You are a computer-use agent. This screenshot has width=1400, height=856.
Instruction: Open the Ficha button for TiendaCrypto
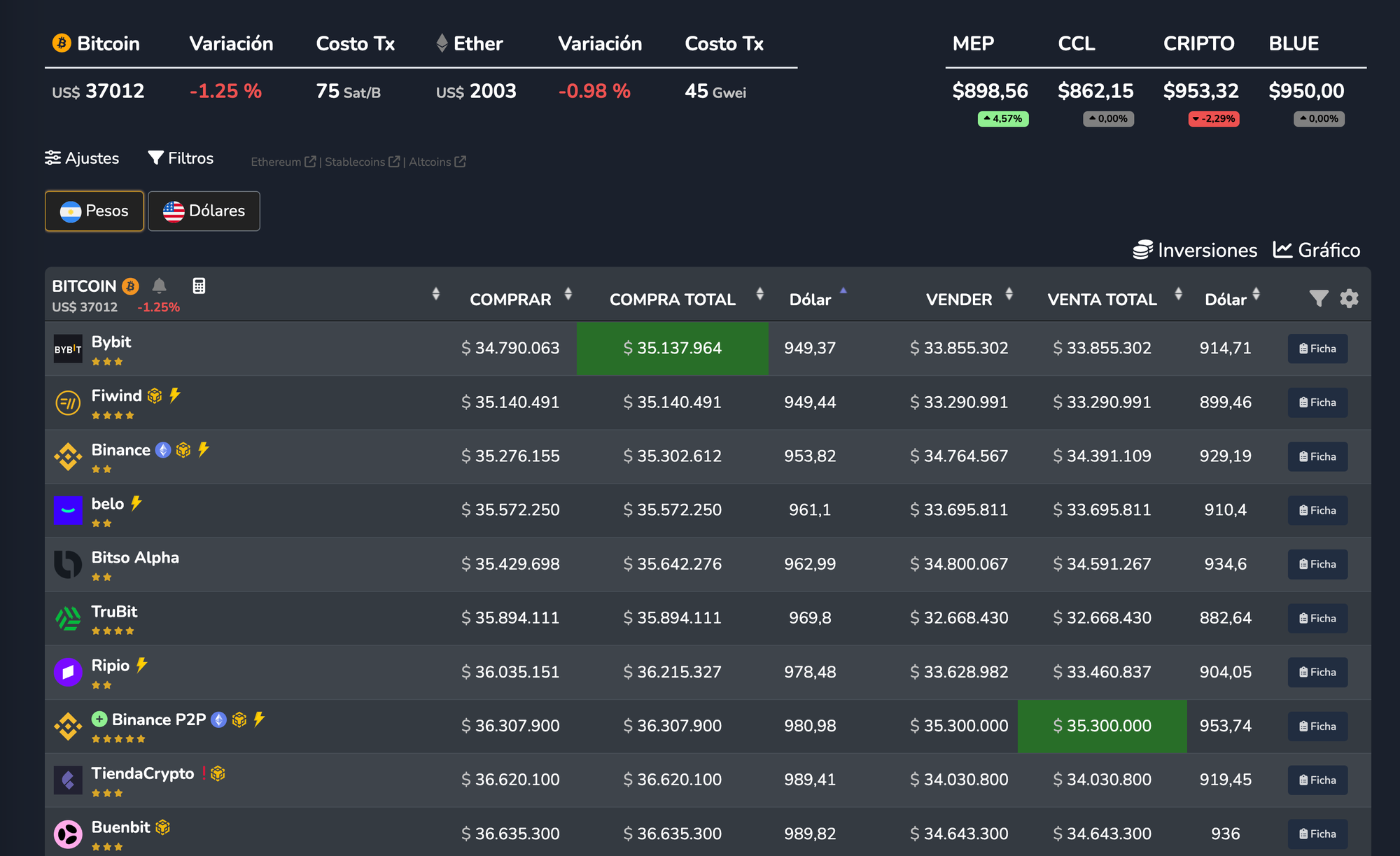click(x=1318, y=780)
